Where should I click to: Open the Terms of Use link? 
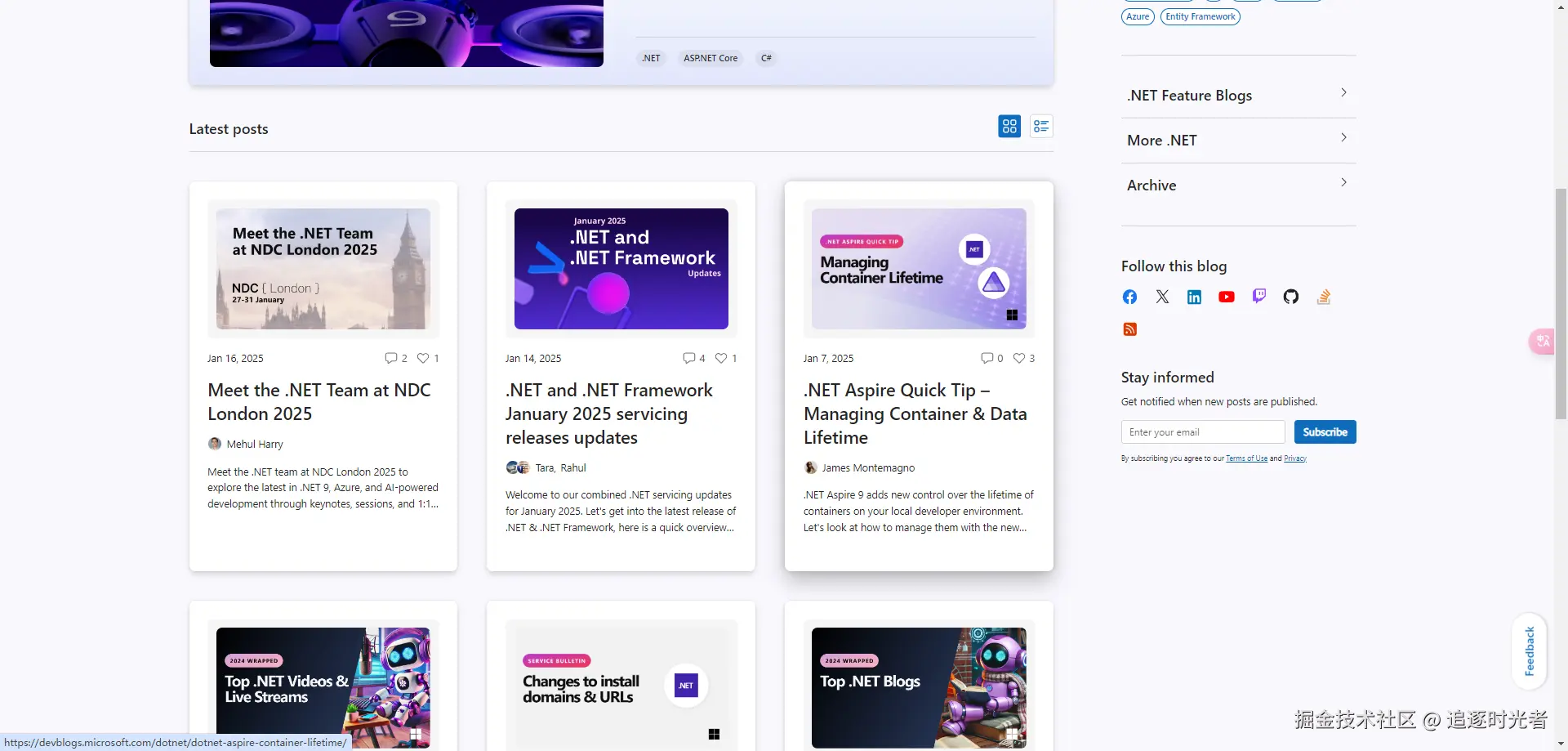coord(1246,458)
